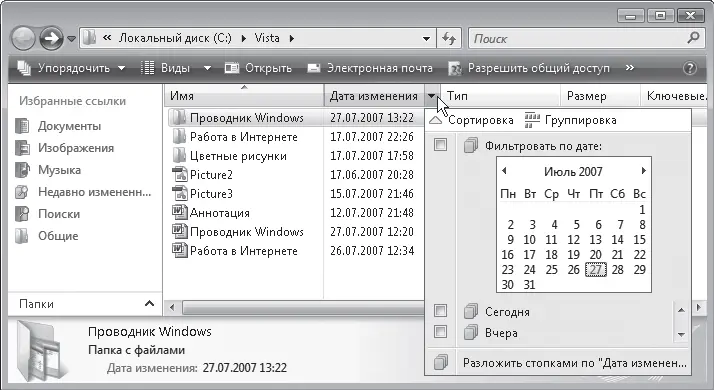Expand the Папки folders pane chevron
This screenshot has width=714, height=390.
click(x=149, y=303)
